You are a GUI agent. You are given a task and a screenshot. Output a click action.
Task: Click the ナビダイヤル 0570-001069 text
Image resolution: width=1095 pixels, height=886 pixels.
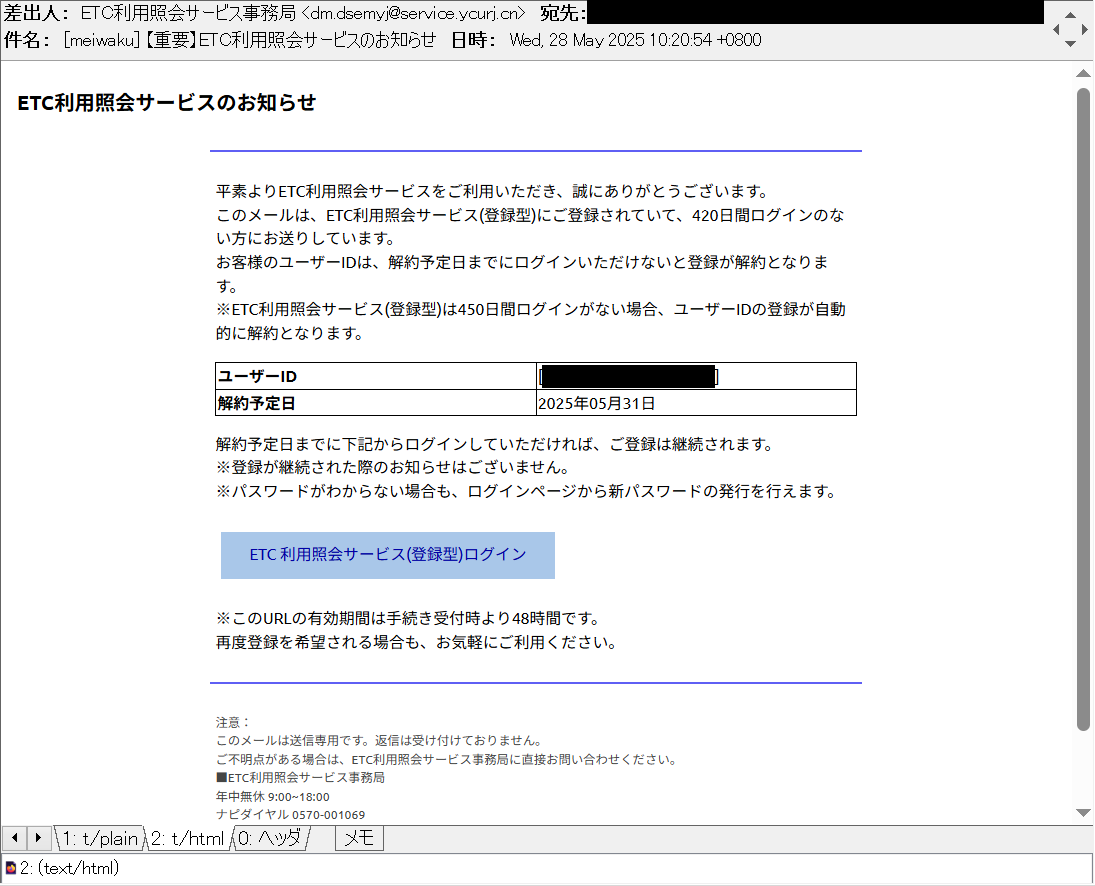click(x=291, y=814)
